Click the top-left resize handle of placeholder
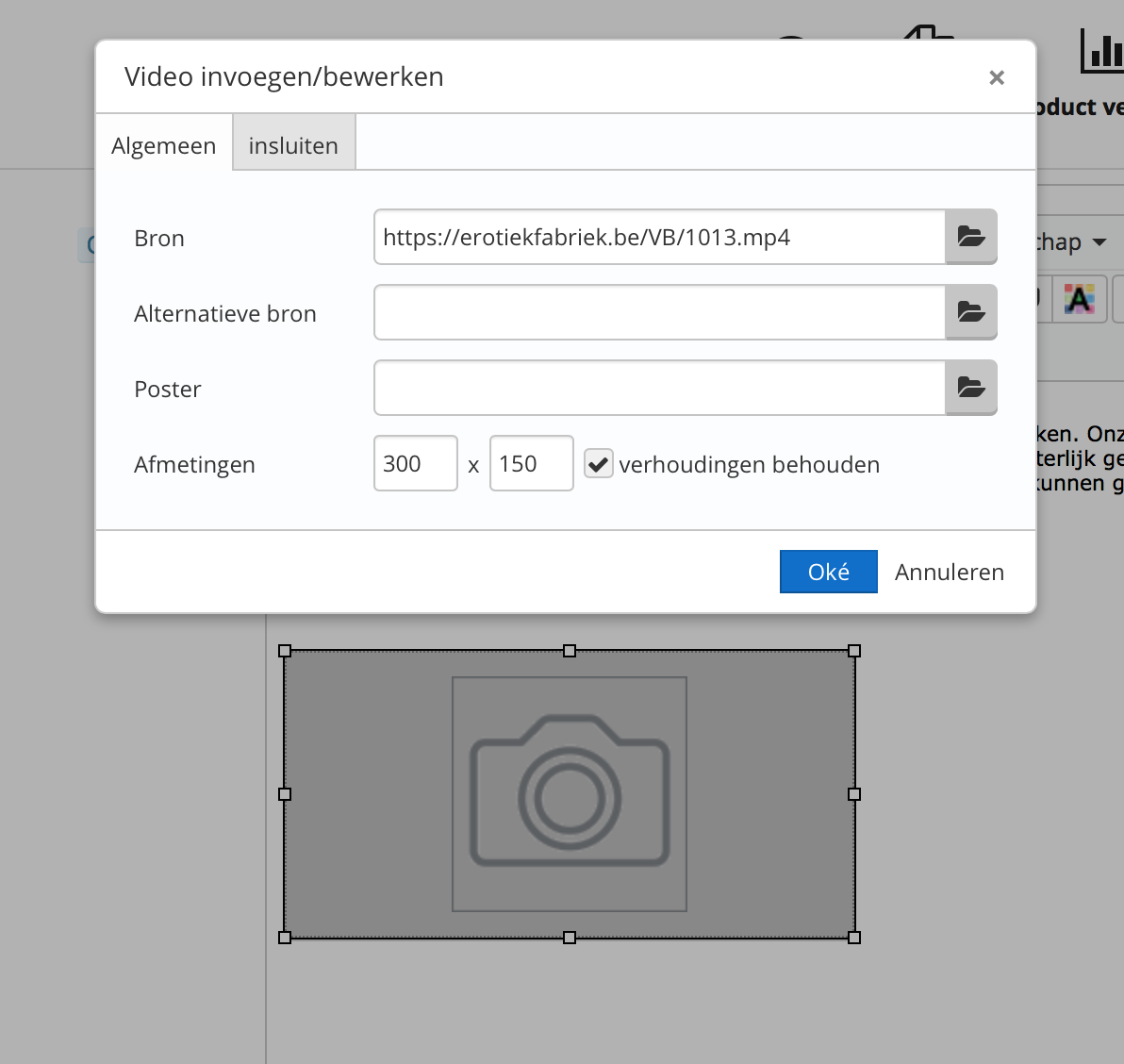 [285, 651]
